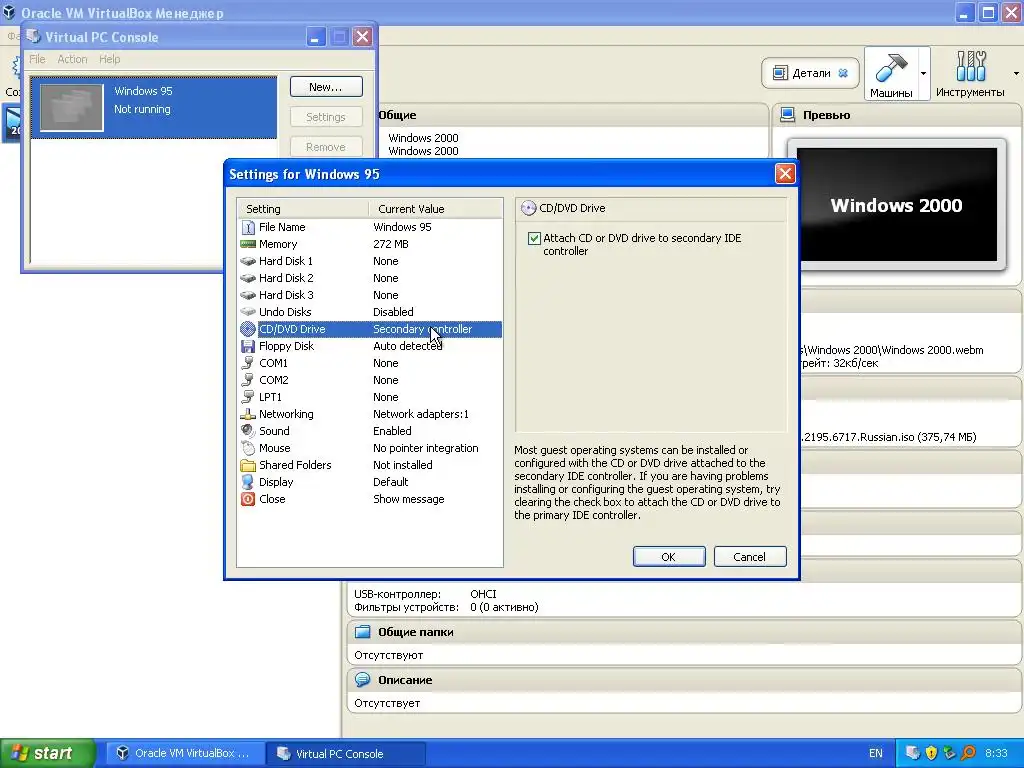Click the Memory chip icon

(248, 244)
